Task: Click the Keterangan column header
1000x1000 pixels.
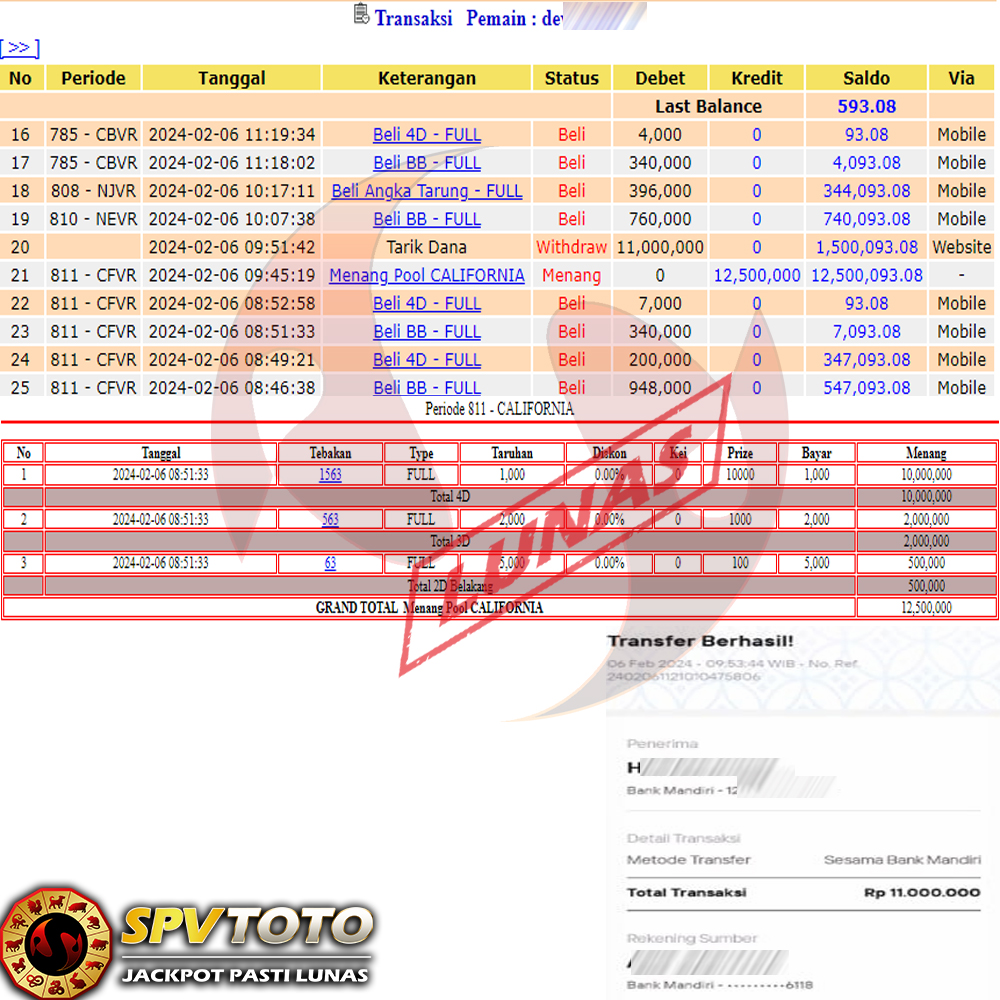Action: pos(427,78)
